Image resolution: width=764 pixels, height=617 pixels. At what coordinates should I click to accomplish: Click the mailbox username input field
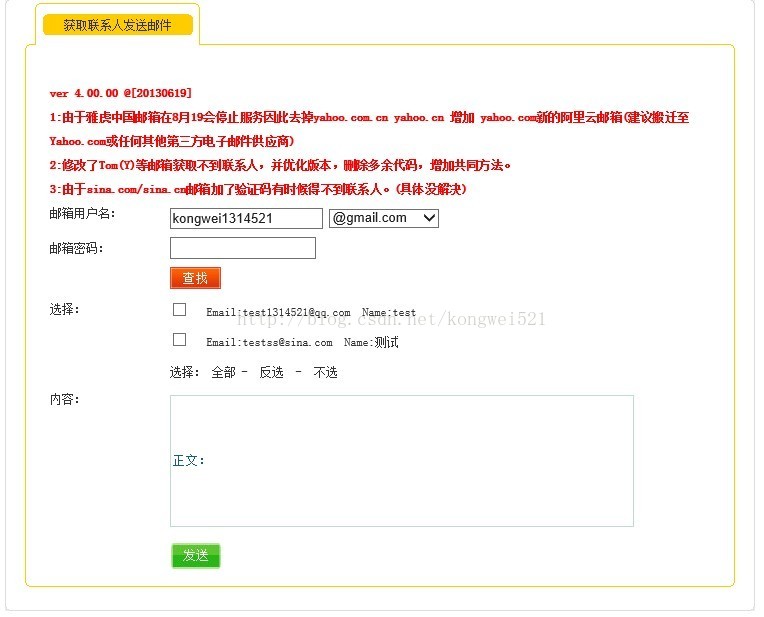(x=246, y=218)
